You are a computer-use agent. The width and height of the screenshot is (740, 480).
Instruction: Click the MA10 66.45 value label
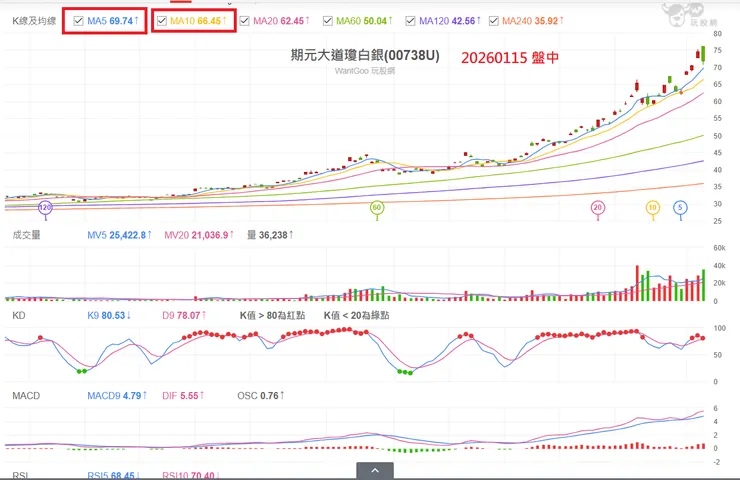[198, 21]
